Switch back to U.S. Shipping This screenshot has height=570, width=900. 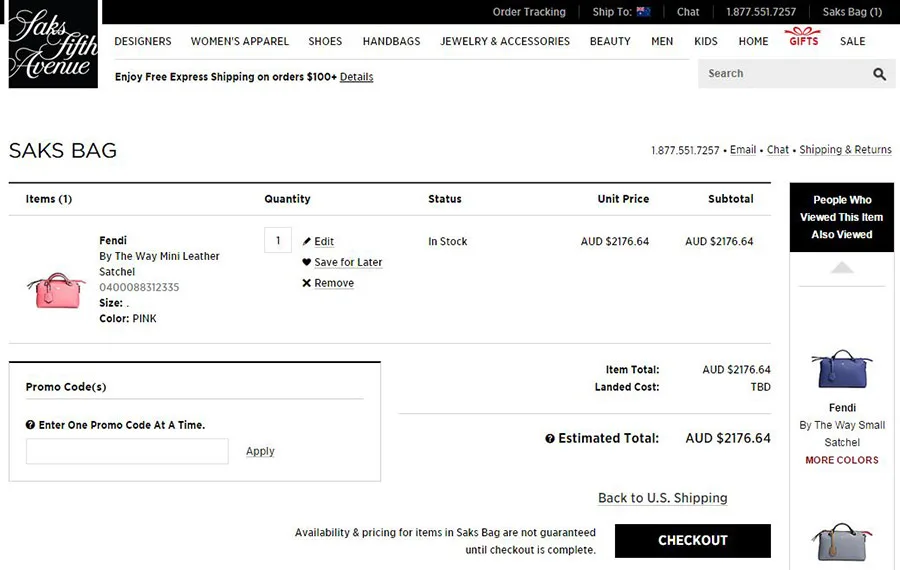coord(662,498)
